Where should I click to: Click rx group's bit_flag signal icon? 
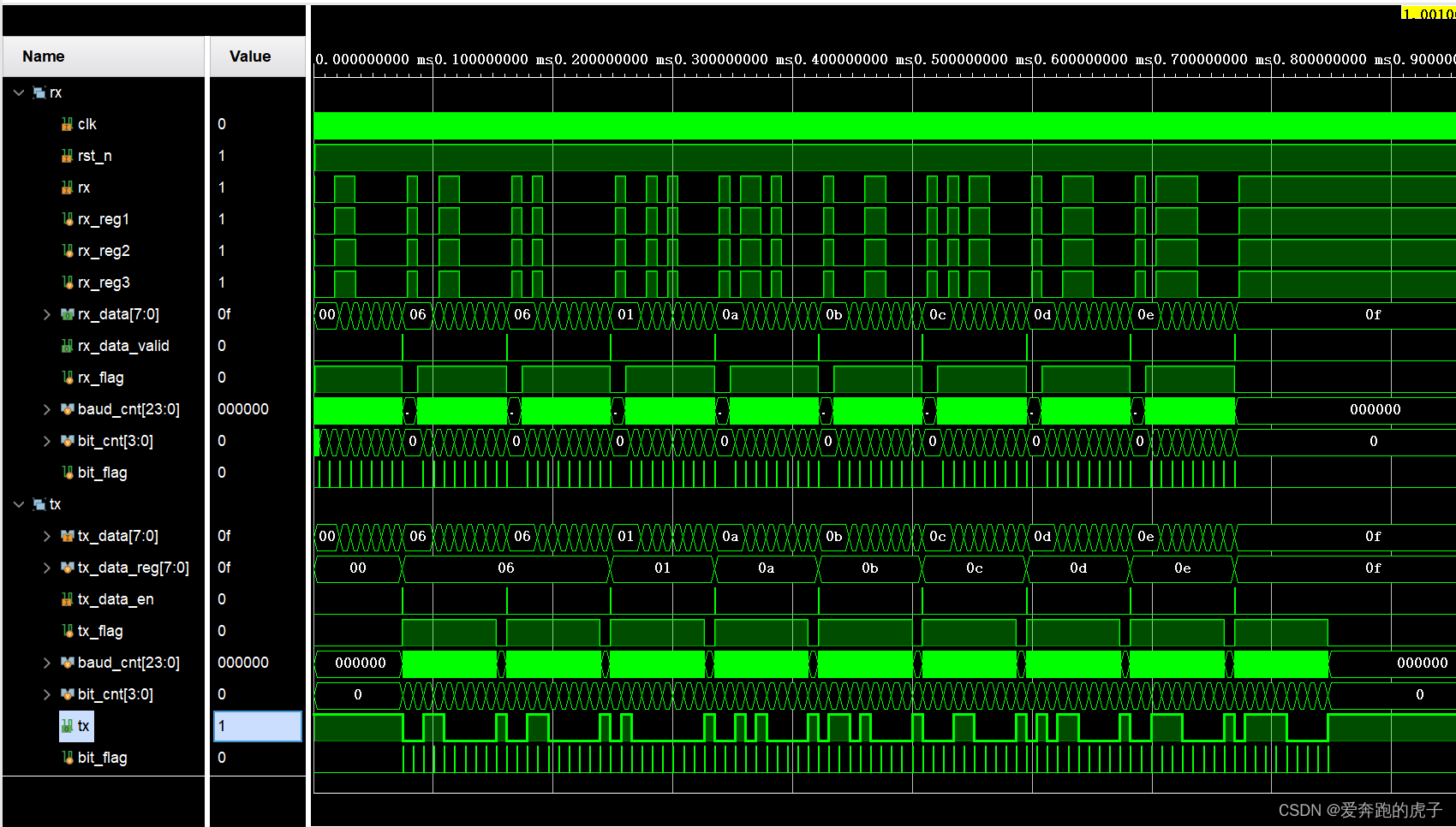coord(67,473)
